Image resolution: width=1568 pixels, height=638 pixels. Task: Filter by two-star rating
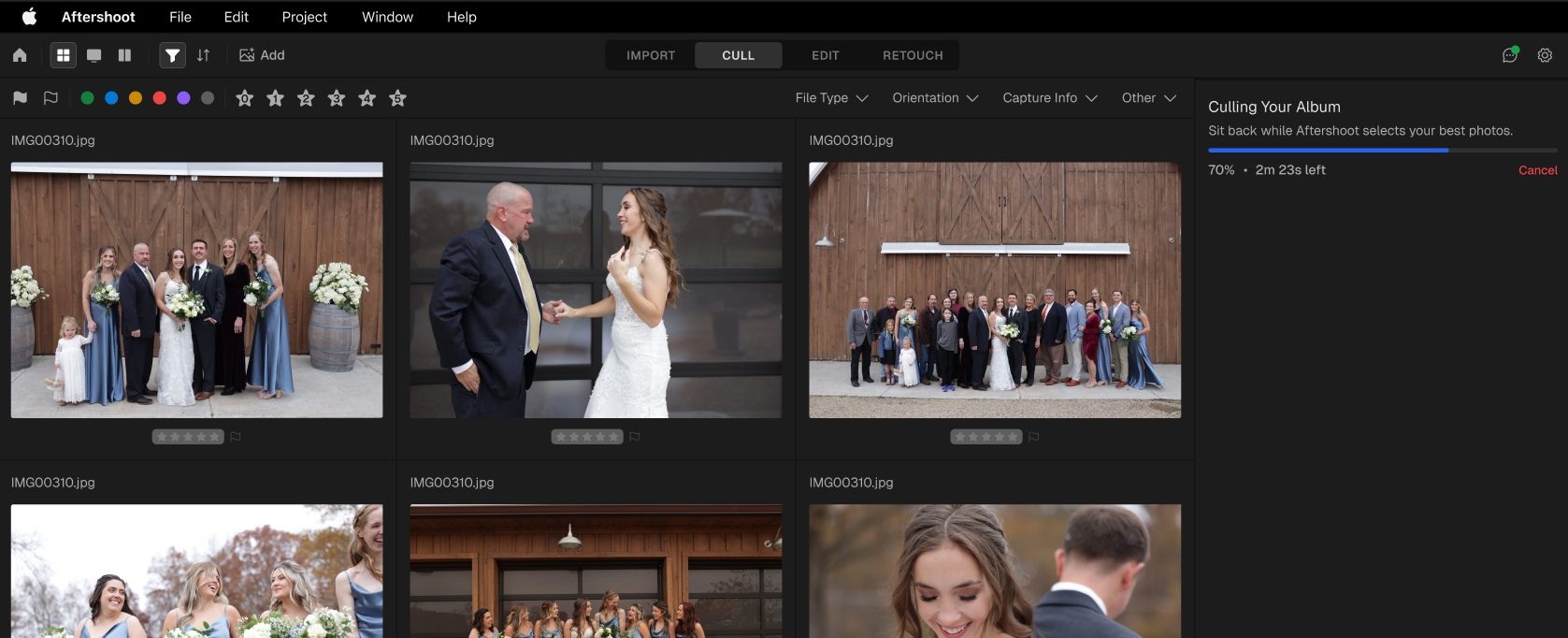point(306,98)
